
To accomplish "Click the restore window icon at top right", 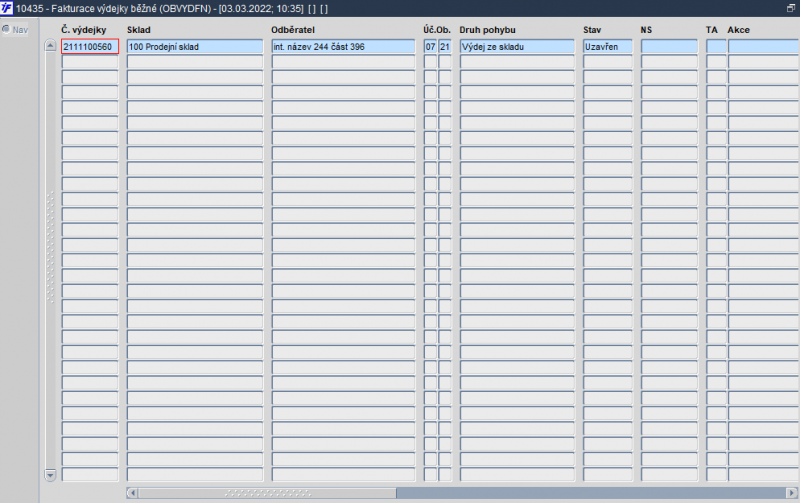I will pos(791,8).
